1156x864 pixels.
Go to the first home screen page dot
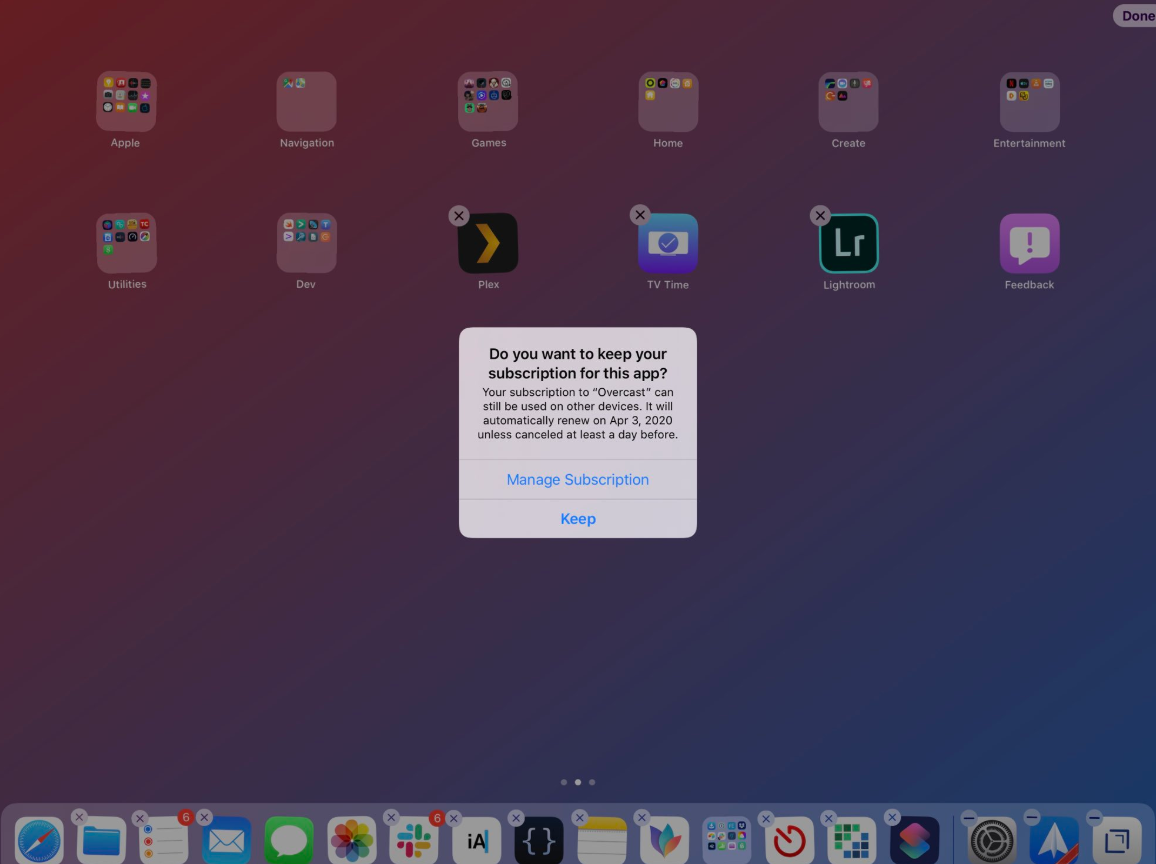pos(564,782)
